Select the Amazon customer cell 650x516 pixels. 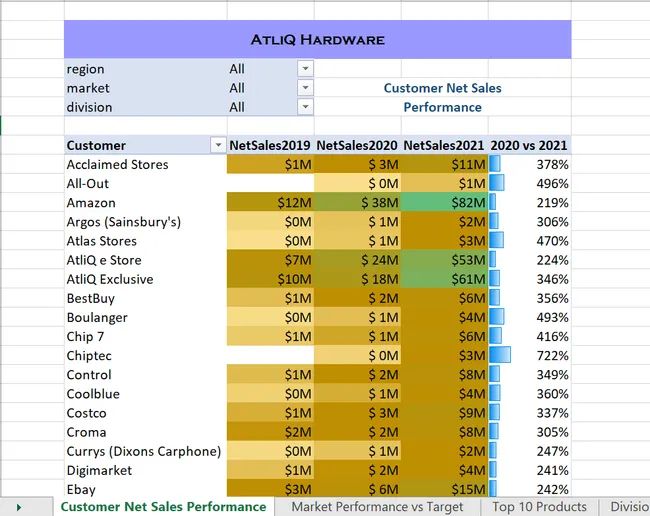(x=146, y=202)
